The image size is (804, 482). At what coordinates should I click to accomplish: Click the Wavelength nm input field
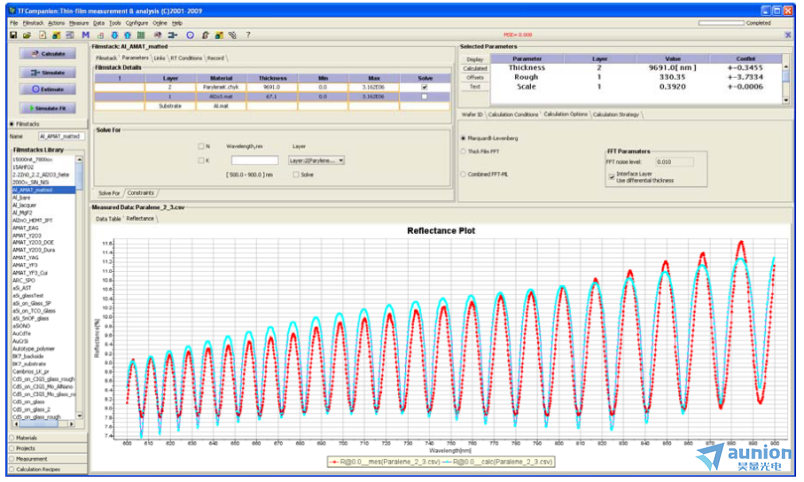tap(254, 160)
